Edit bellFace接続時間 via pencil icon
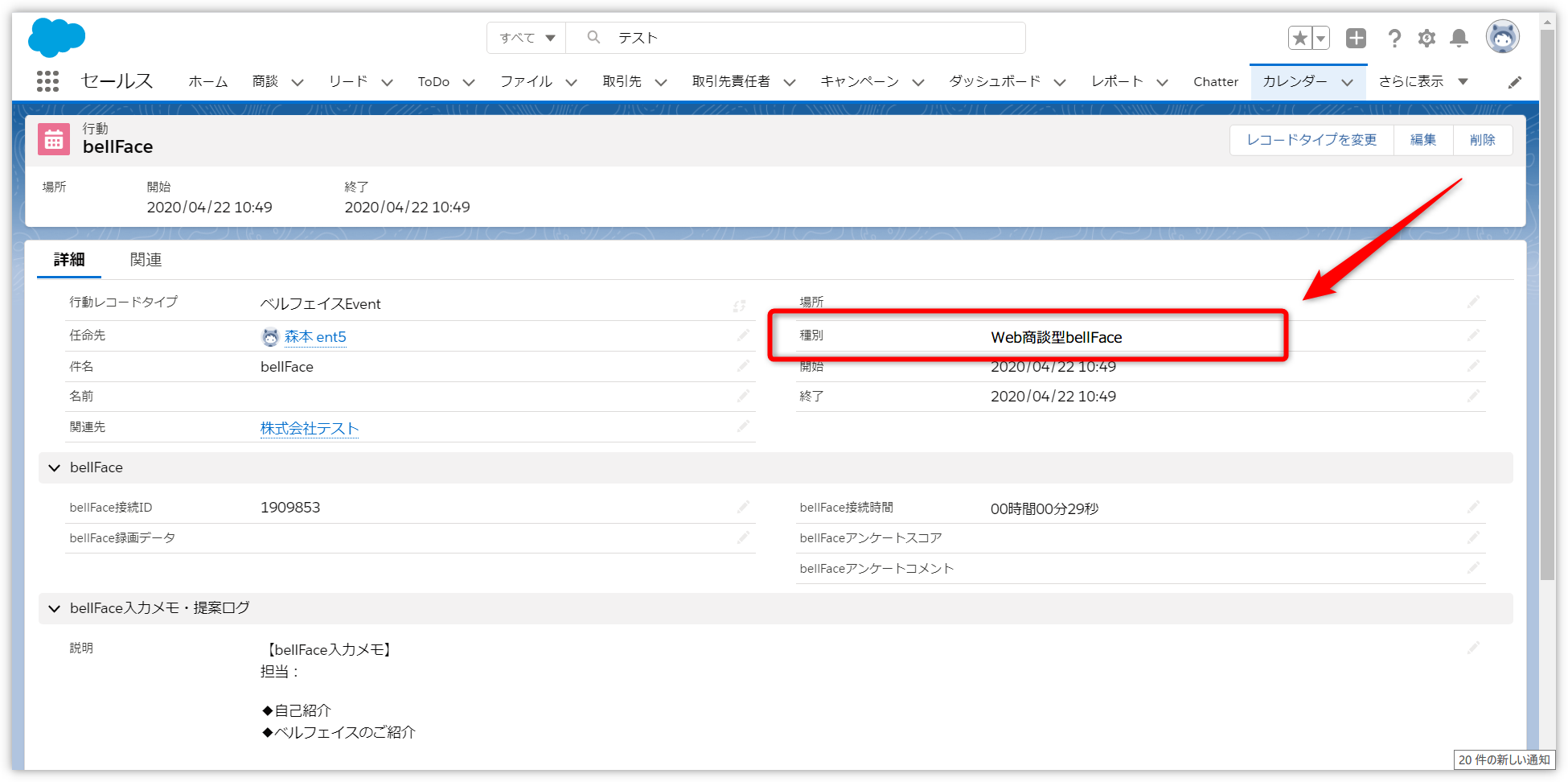Viewport: 1568px width, 782px height. [x=1473, y=507]
